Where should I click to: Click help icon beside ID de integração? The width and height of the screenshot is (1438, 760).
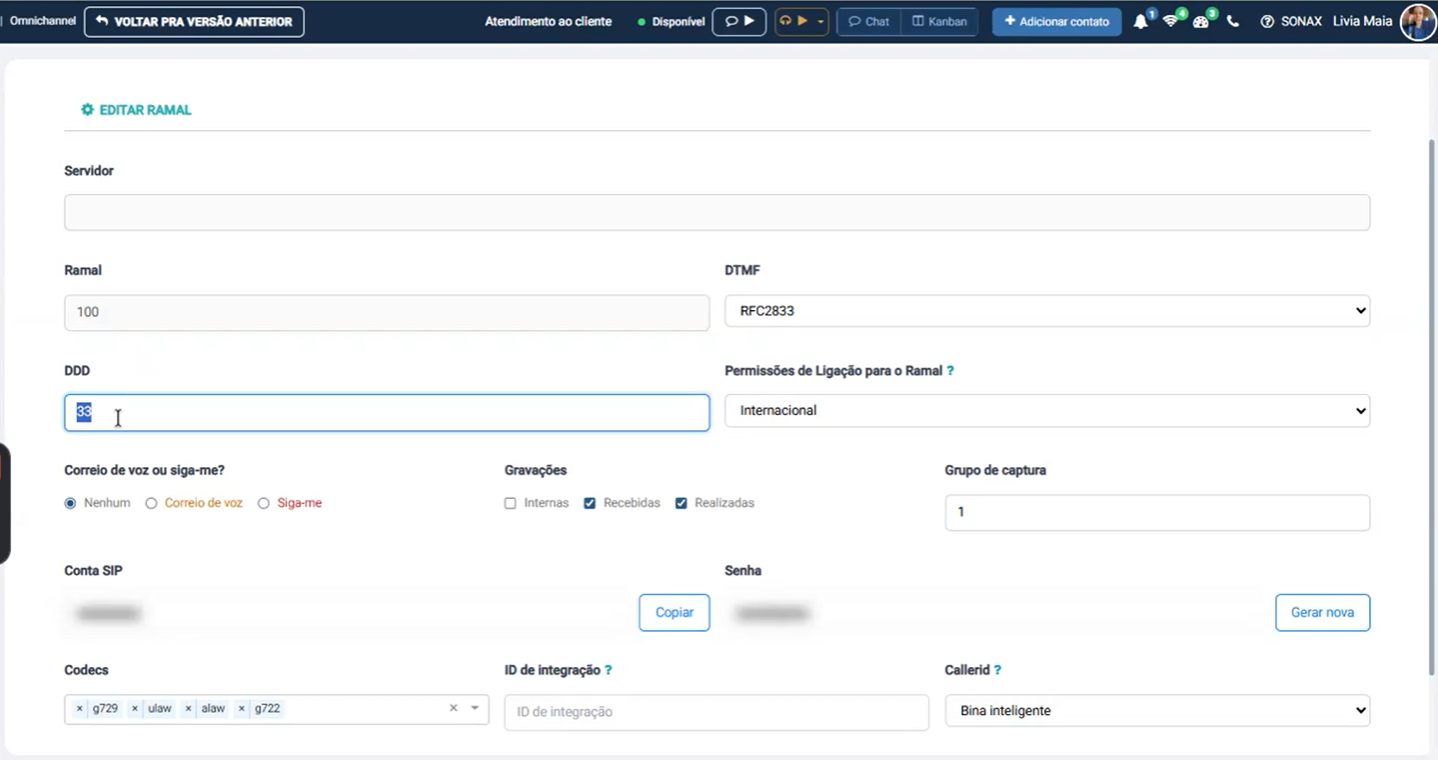608,670
